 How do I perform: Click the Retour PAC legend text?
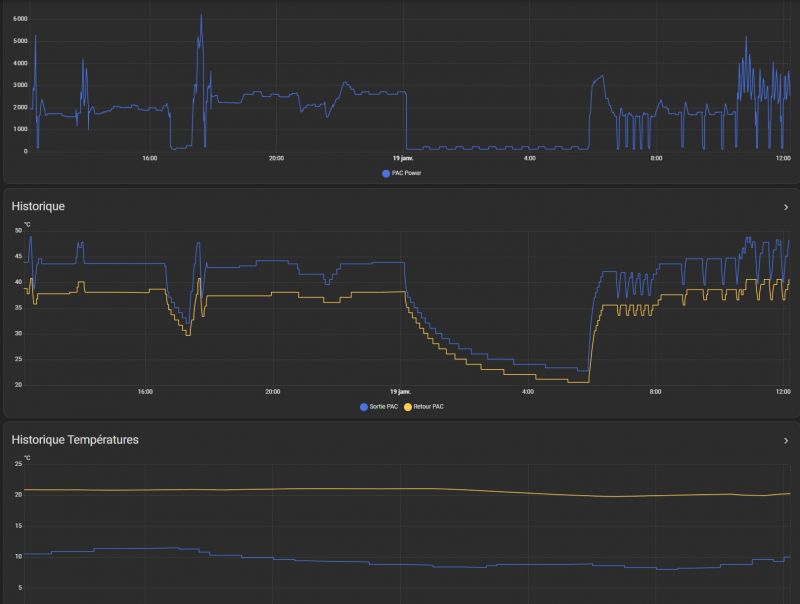click(x=428, y=407)
